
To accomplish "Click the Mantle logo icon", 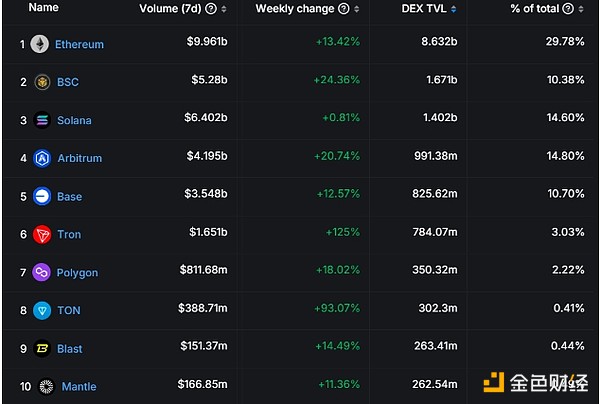I will [x=46, y=386].
